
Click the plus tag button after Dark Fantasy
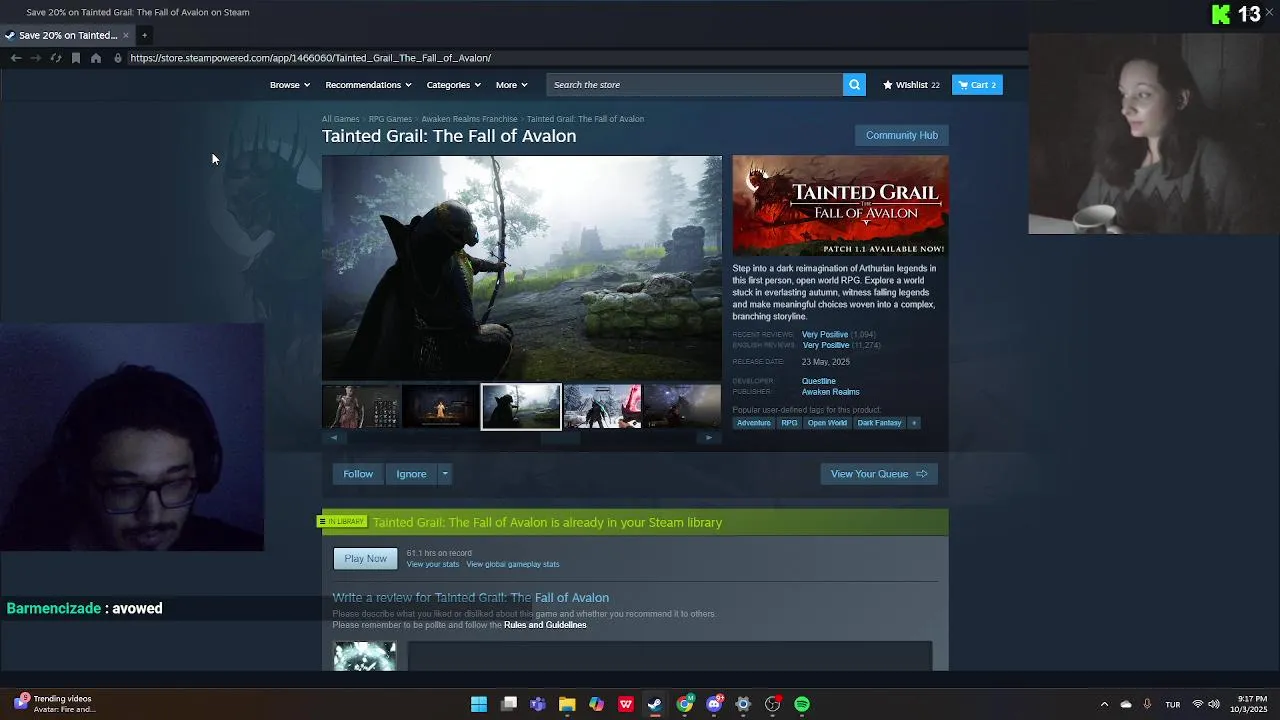(913, 423)
